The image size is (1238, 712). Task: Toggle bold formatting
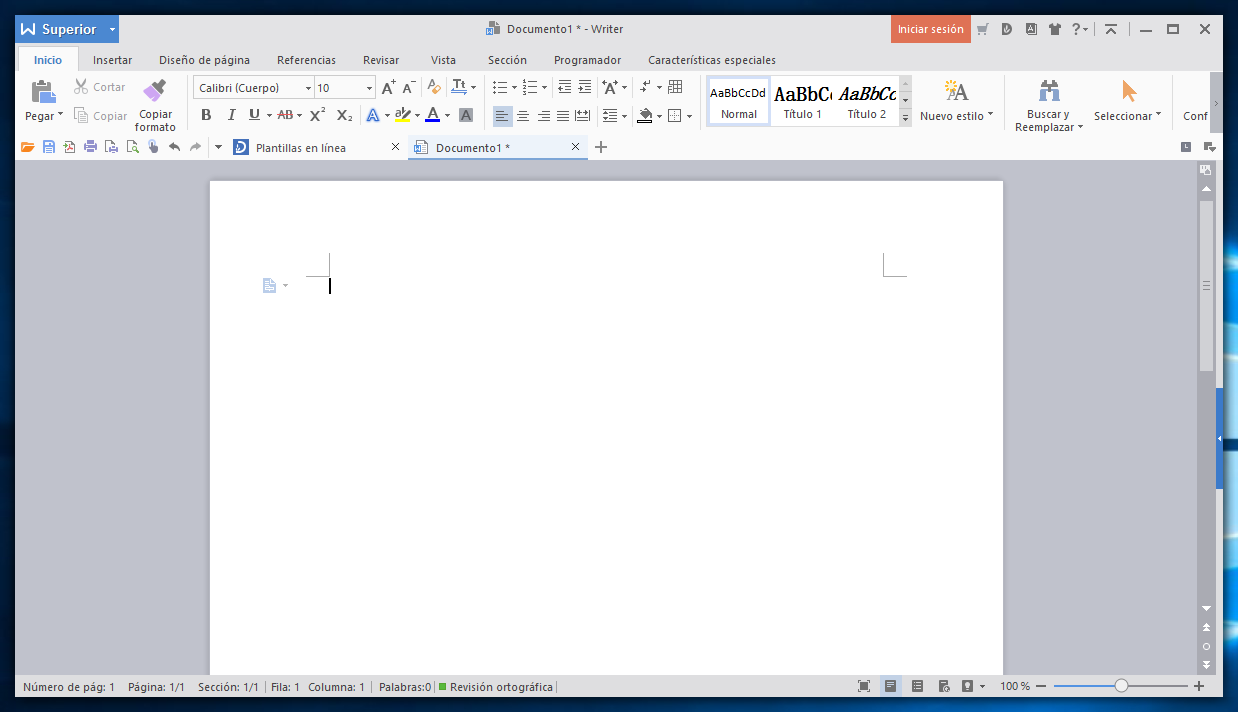click(x=205, y=115)
